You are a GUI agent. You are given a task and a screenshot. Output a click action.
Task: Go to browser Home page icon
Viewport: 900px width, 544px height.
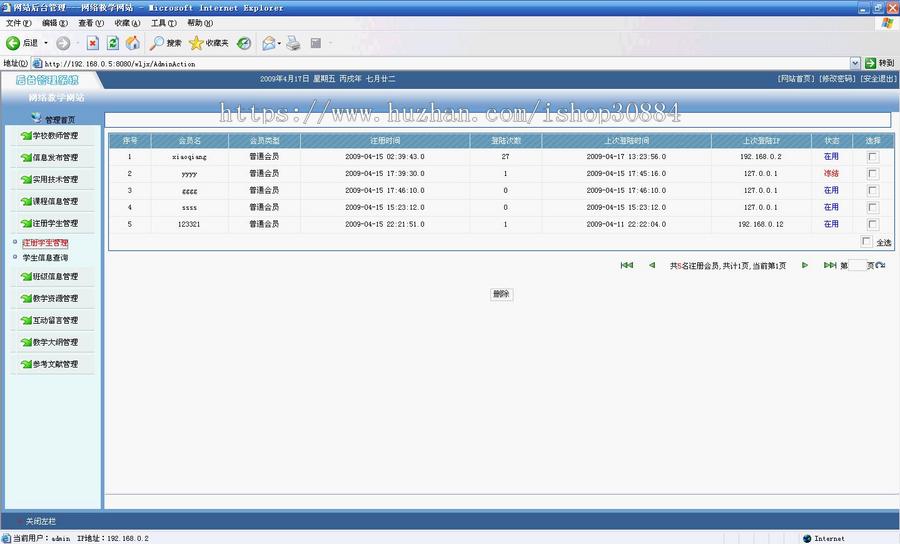133,43
